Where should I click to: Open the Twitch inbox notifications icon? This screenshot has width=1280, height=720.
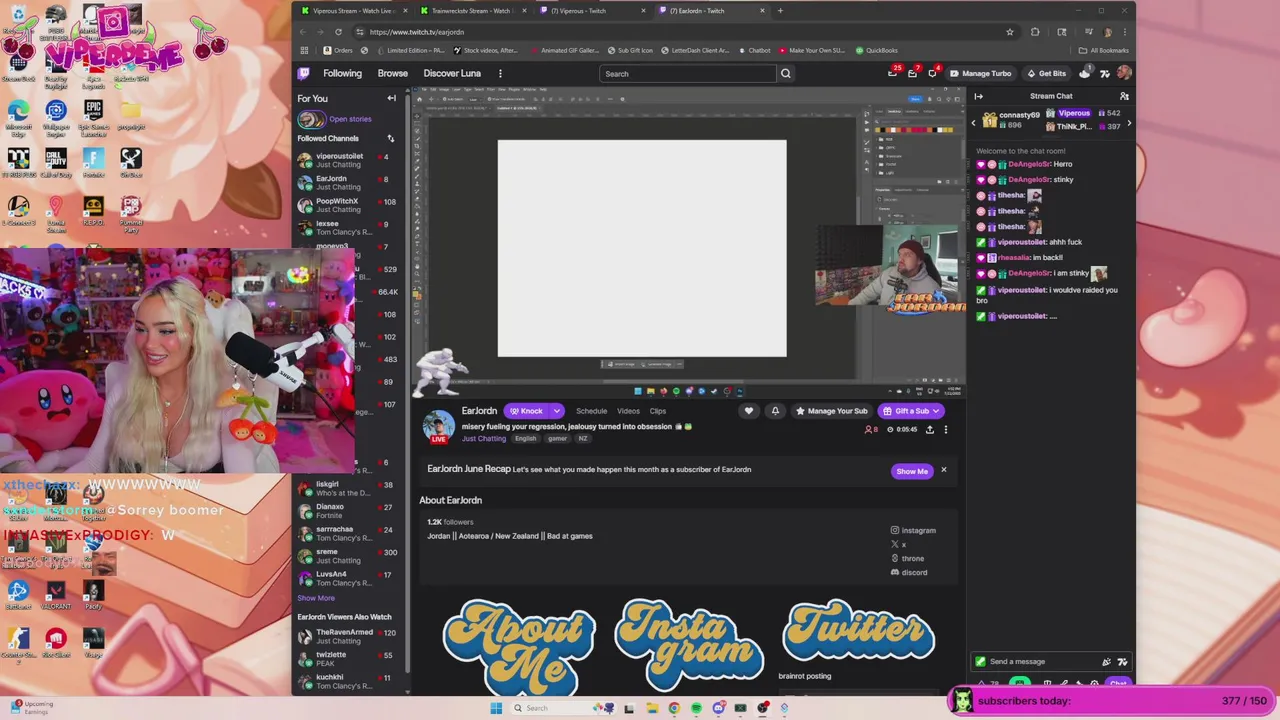coord(912,73)
